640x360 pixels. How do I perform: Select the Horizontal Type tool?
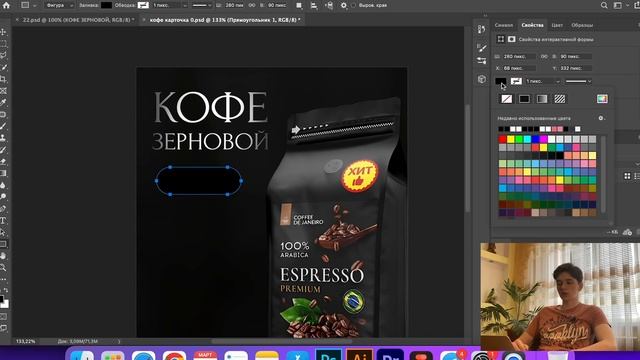click(3, 220)
